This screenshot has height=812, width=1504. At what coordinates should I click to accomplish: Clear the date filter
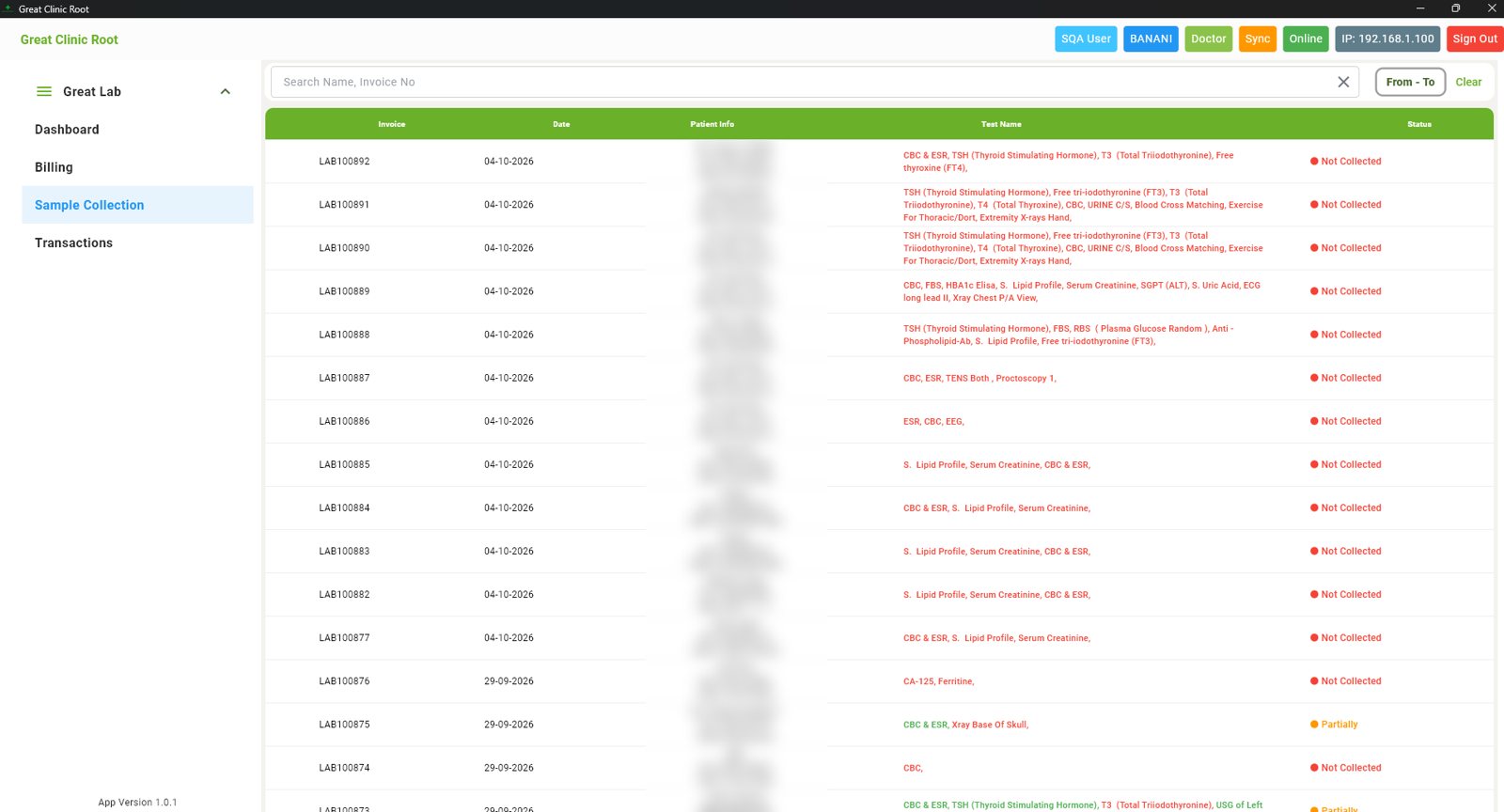tap(1468, 82)
